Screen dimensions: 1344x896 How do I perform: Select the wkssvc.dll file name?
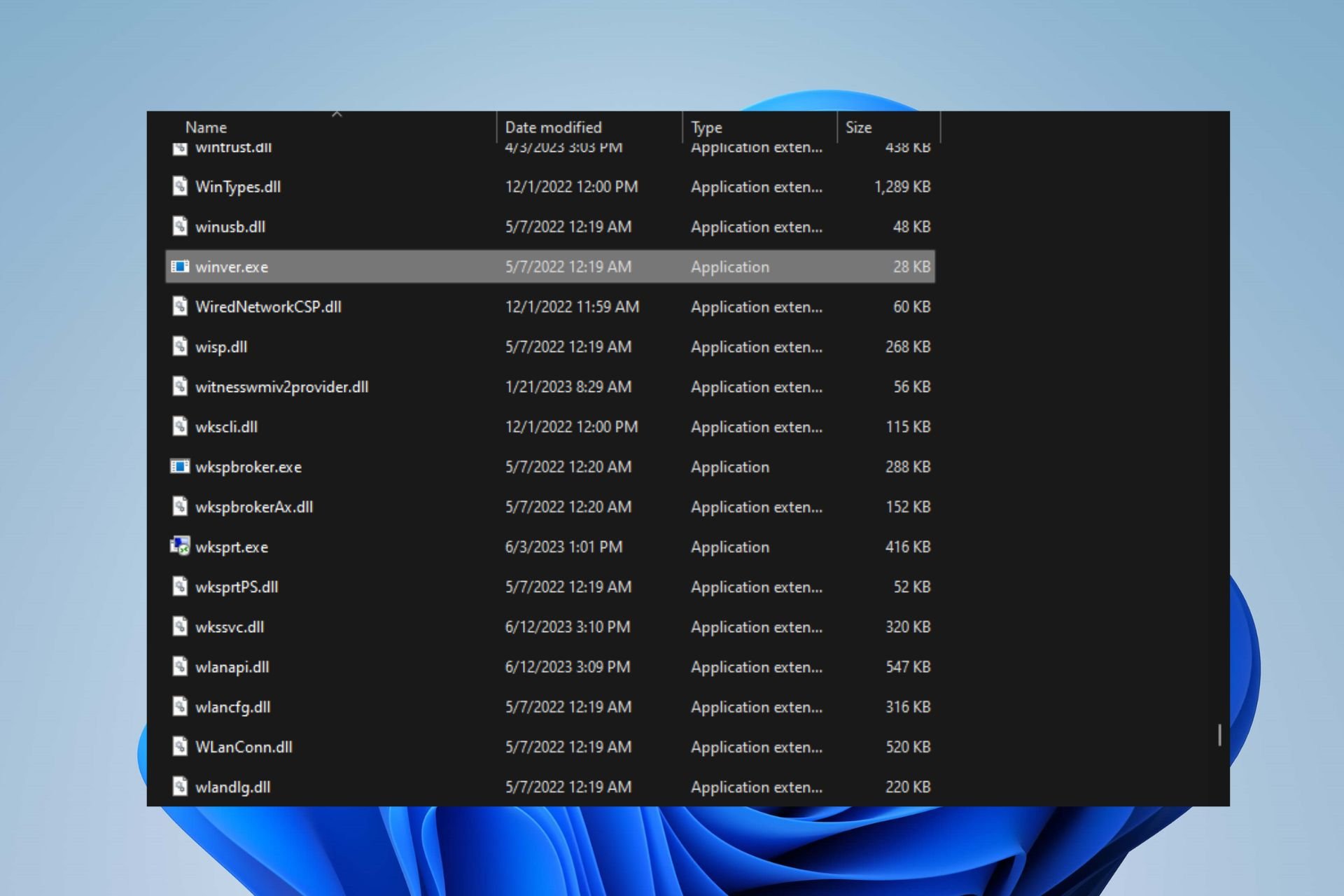point(230,627)
